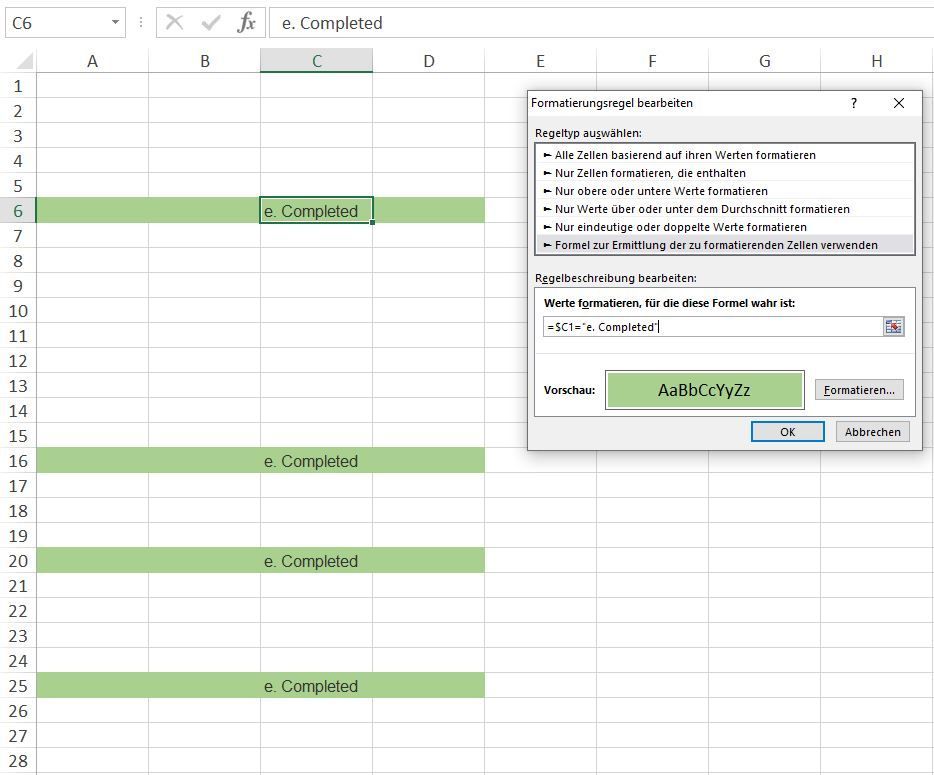This screenshot has width=934, height=775.
Task: Select row 10 header
Action: click(18, 311)
